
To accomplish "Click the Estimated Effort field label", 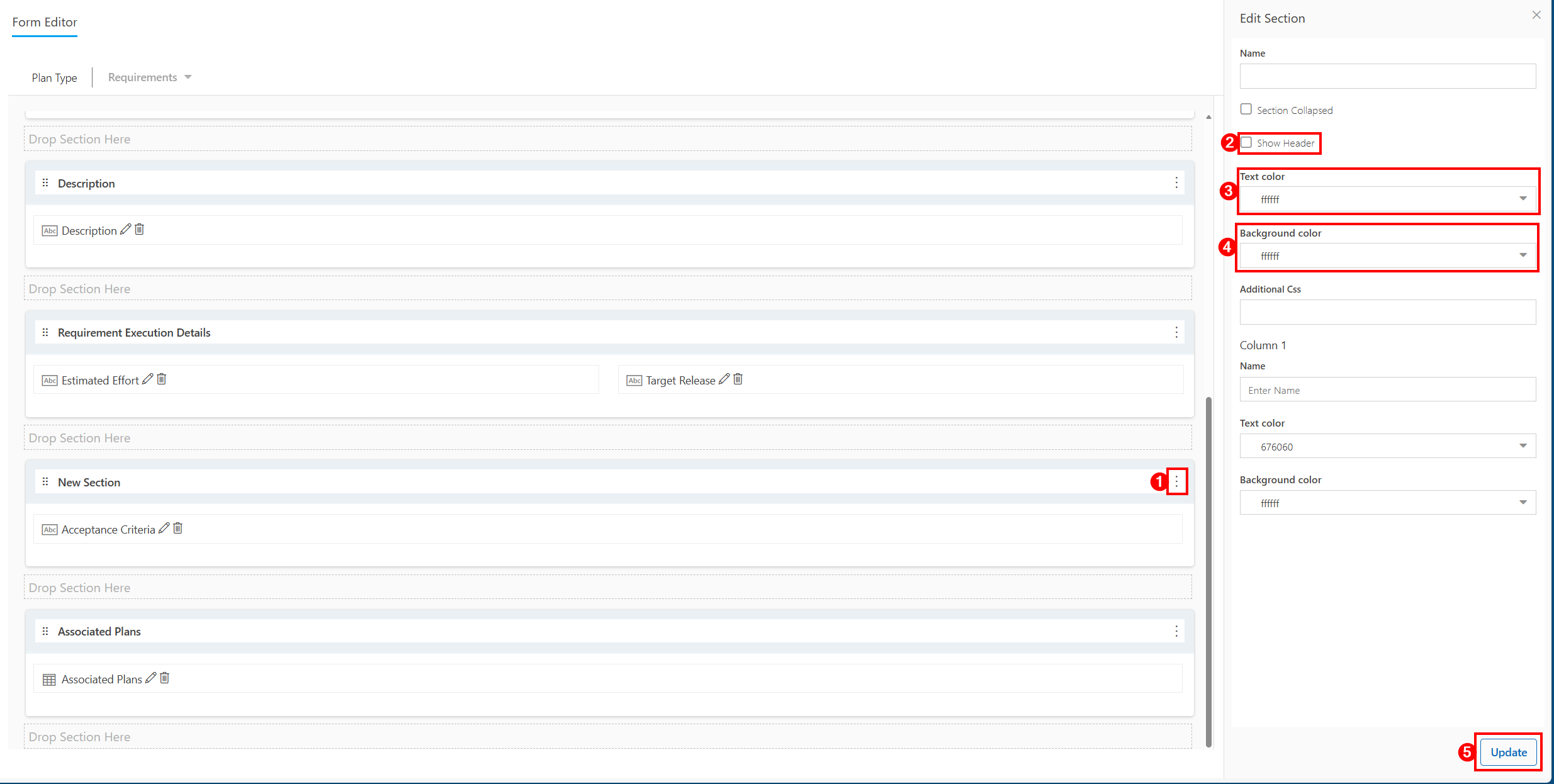I will [x=100, y=381].
